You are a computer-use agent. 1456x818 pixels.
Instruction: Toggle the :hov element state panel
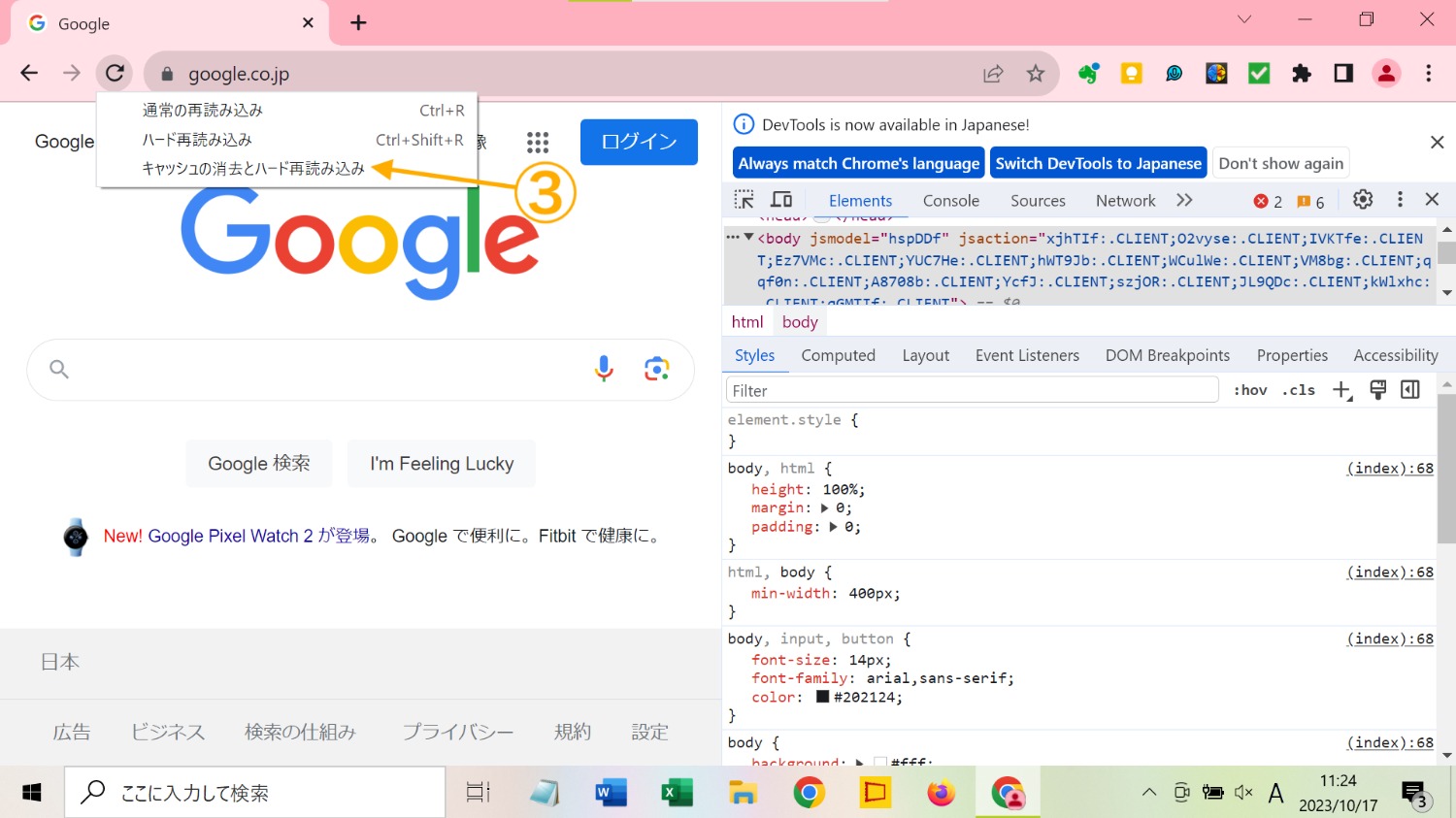click(1250, 390)
